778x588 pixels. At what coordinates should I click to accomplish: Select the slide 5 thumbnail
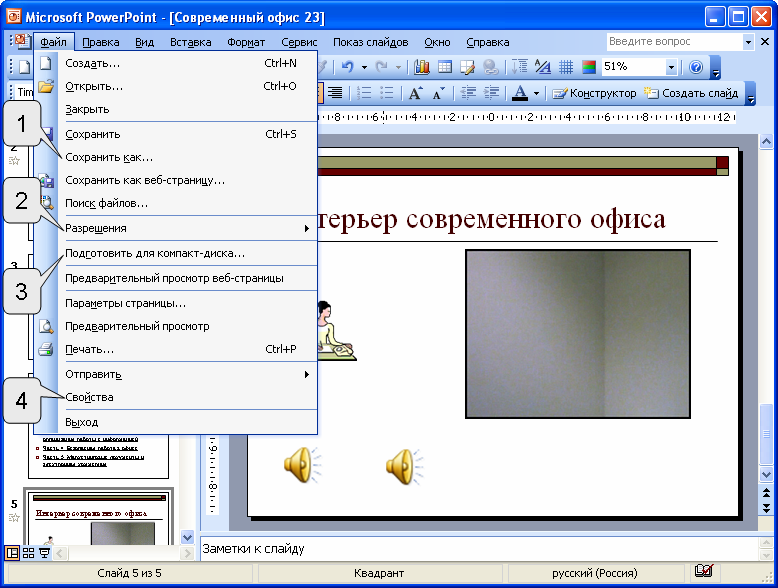point(98,517)
